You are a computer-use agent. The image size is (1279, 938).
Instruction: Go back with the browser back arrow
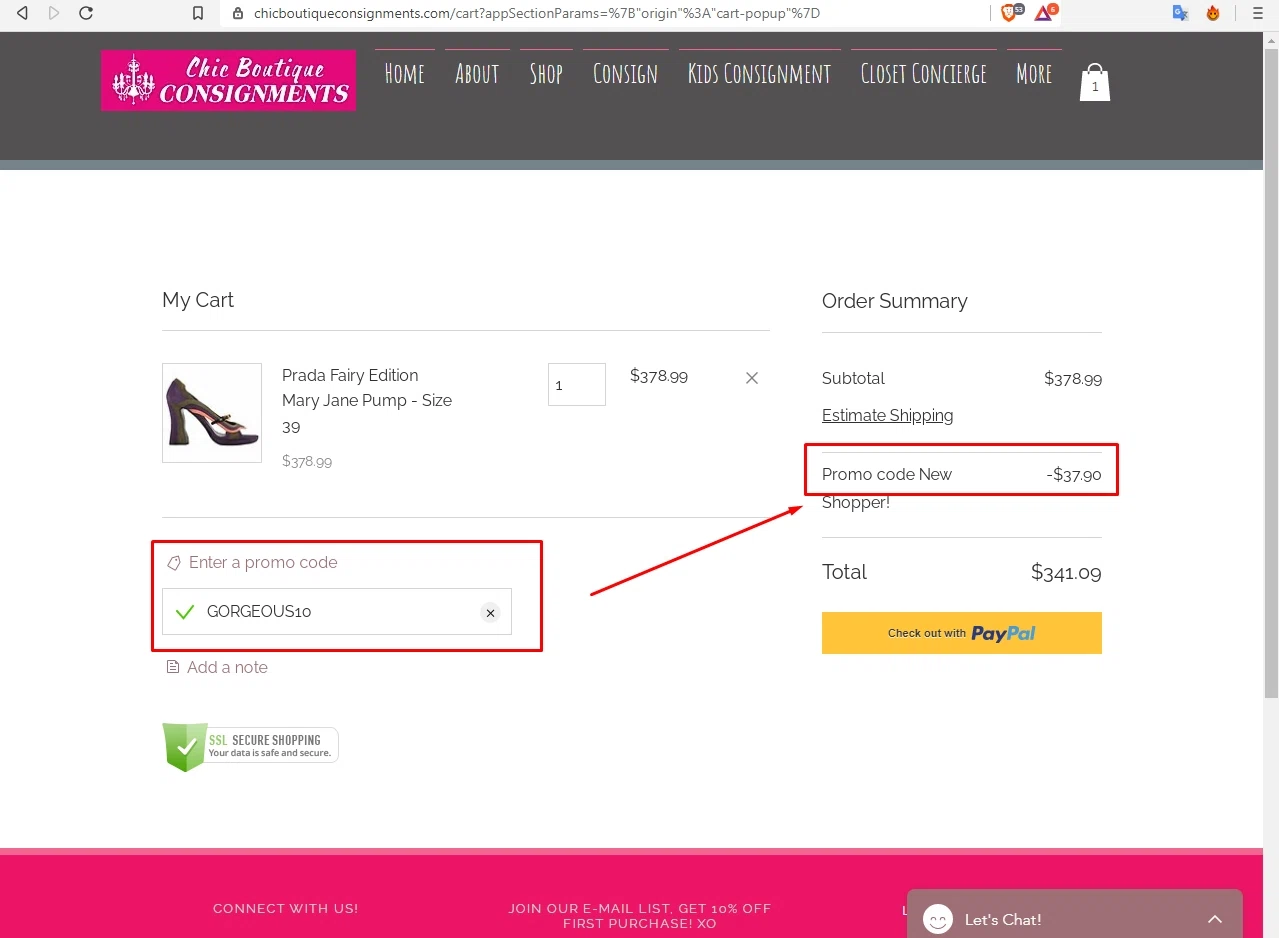(x=22, y=13)
